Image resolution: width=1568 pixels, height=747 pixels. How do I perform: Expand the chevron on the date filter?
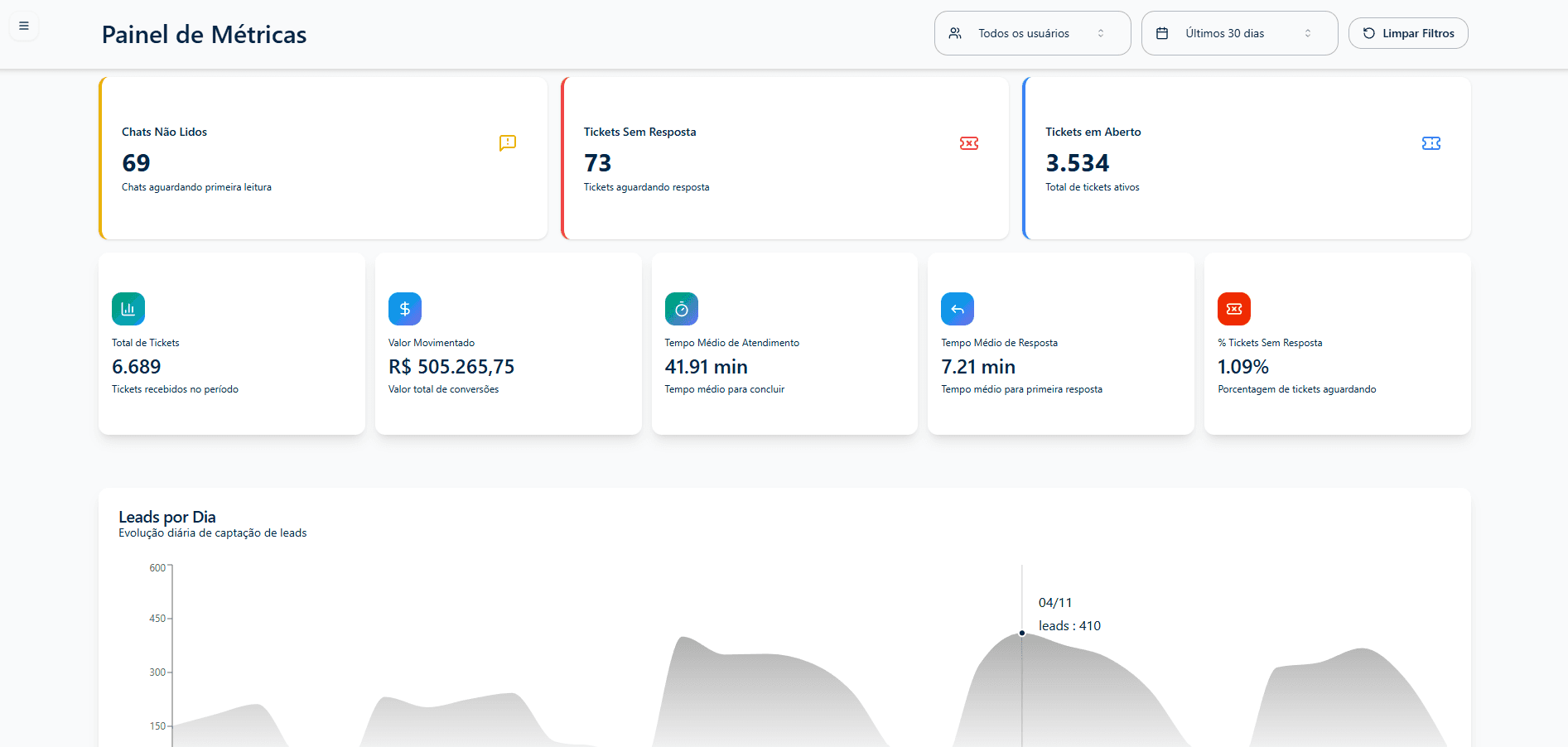[x=1307, y=33]
